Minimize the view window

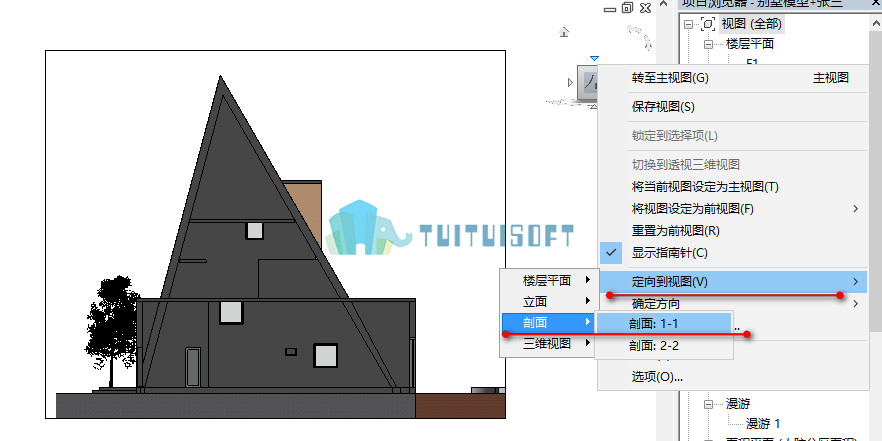pyautogui.click(x=610, y=9)
